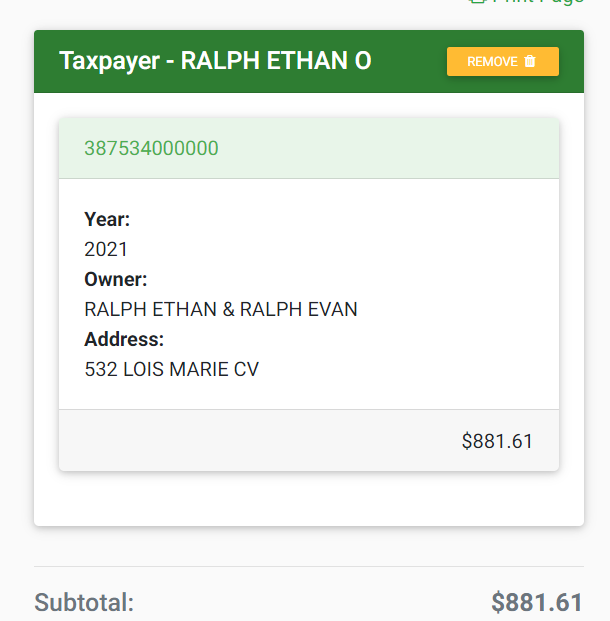The image size is (610, 621).
Task: Click the trash can icon in REMOVE button
Action: pos(530,61)
